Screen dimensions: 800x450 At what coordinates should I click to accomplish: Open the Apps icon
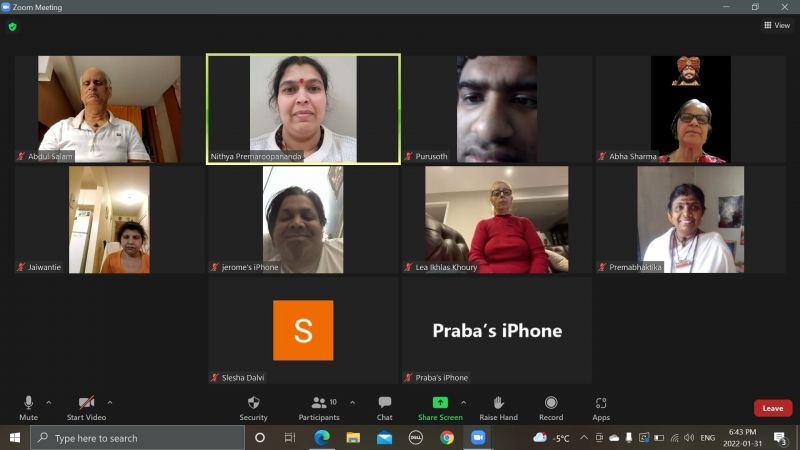pos(601,403)
